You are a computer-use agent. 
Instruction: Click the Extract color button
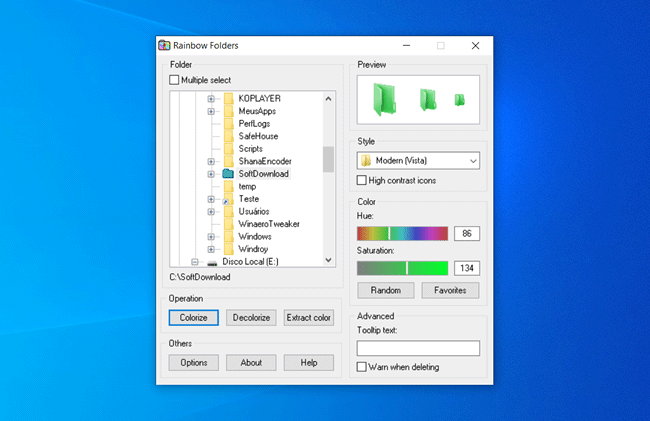point(308,318)
